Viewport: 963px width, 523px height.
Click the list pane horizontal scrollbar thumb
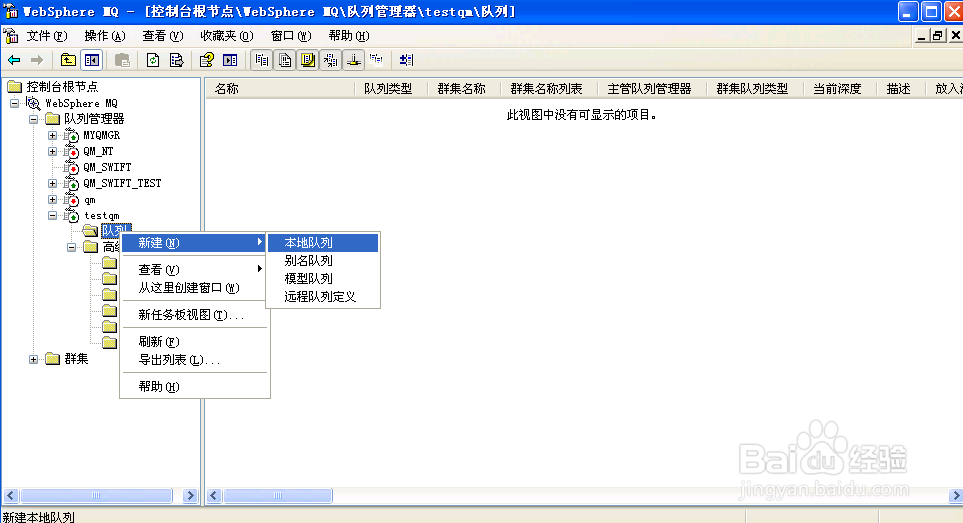tap(278, 495)
